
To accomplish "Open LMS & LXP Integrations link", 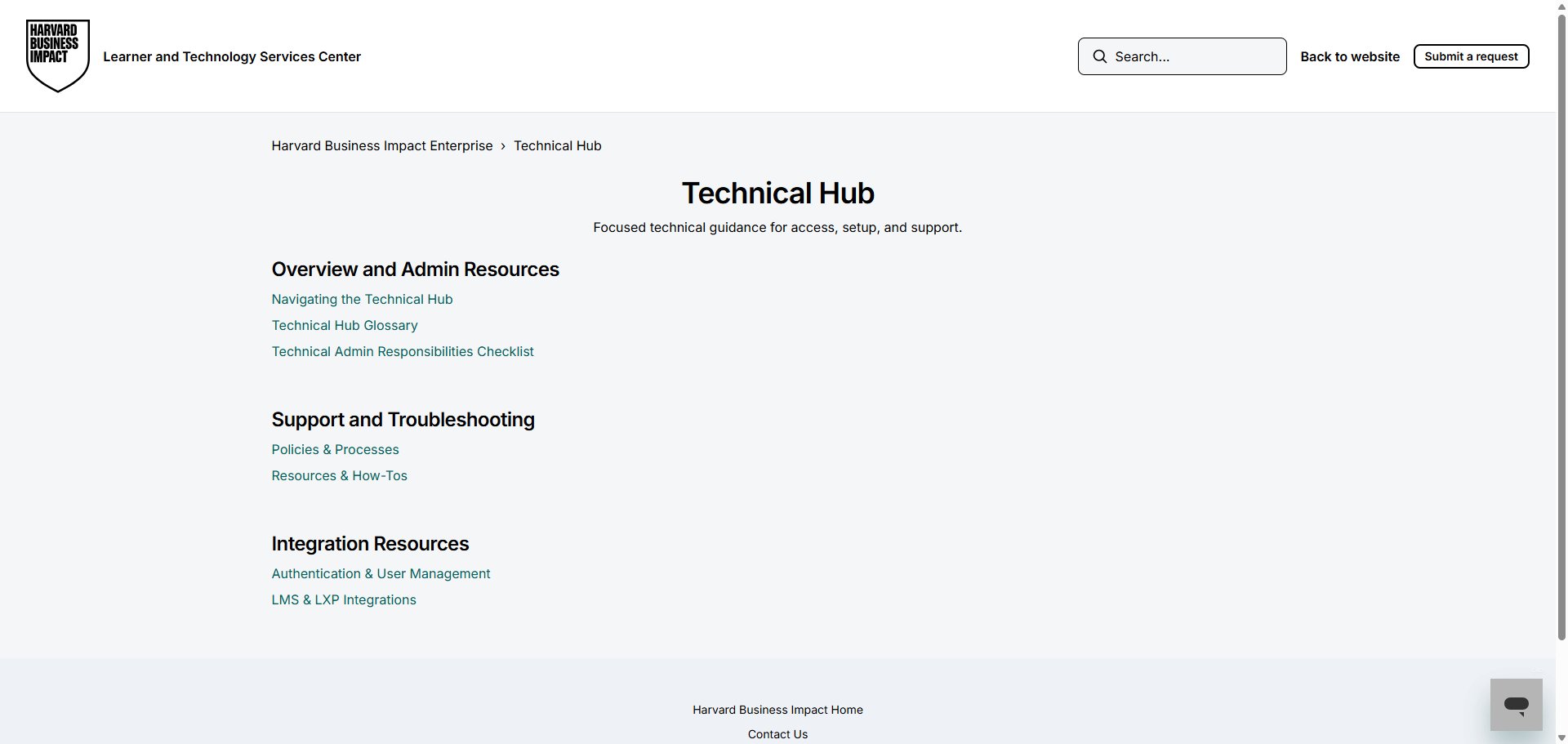I will pyautogui.click(x=343, y=599).
